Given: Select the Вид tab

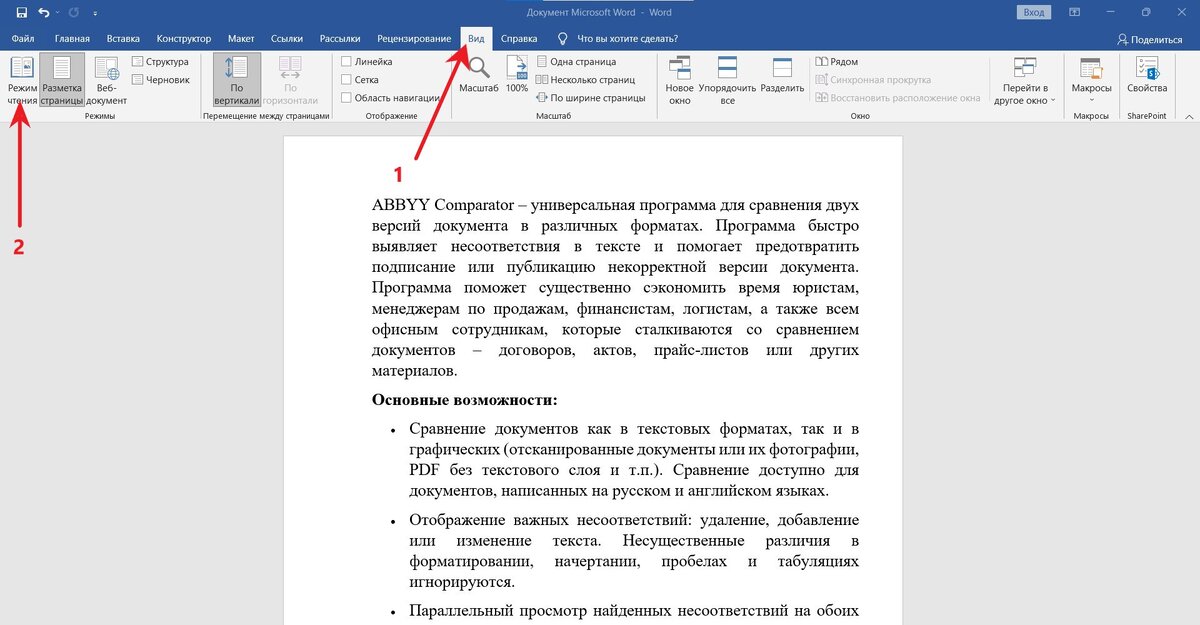Looking at the screenshot, I should [477, 39].
